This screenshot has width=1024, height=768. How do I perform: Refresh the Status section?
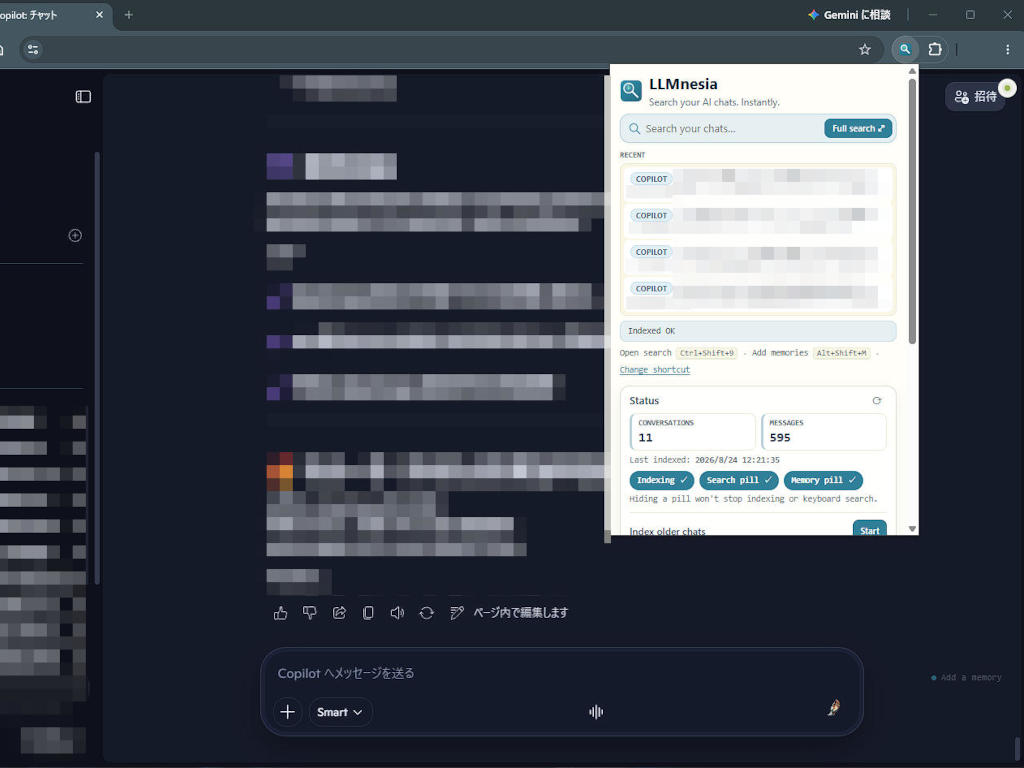click(x=876, y=400)
